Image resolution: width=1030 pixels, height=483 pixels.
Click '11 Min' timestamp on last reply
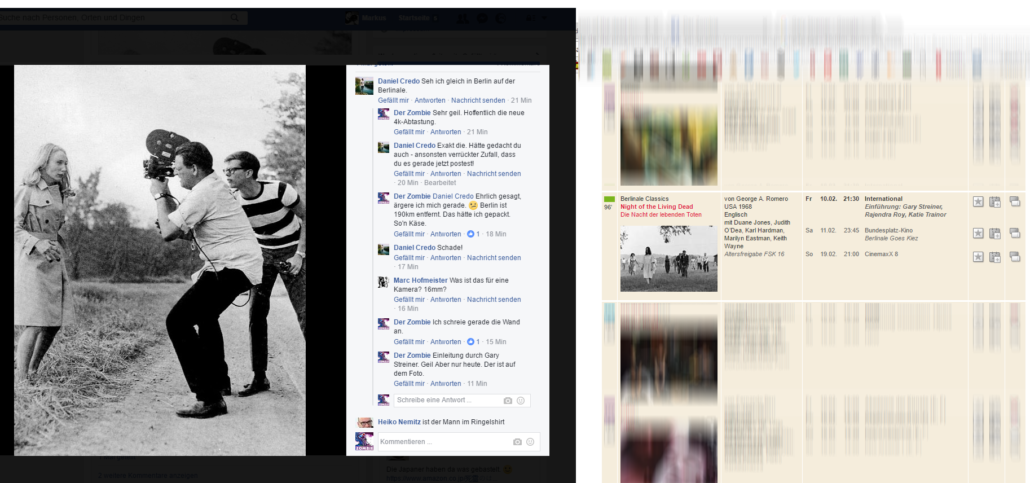(477, 383)
